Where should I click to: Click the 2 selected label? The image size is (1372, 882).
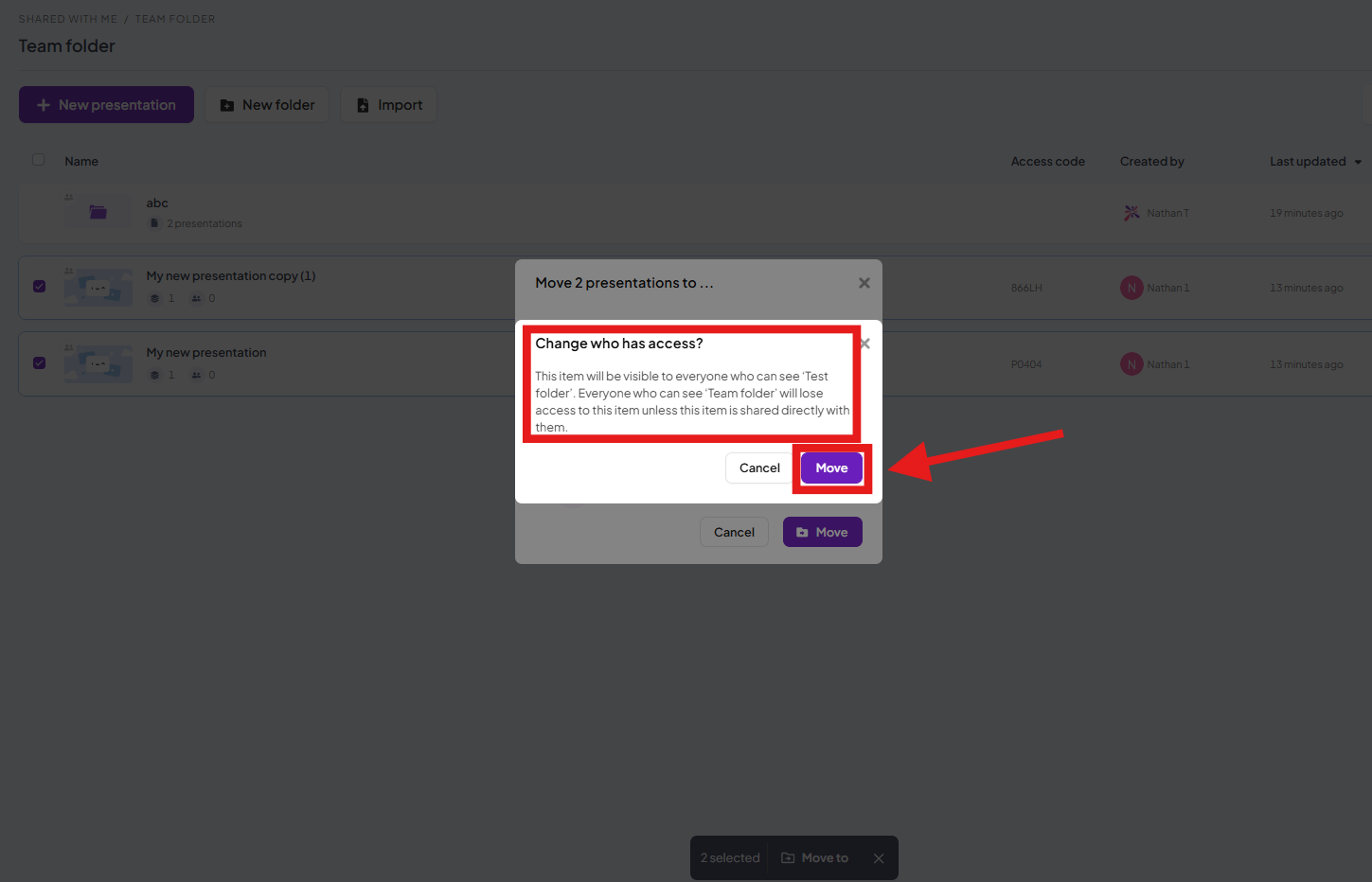coord(730,858)
